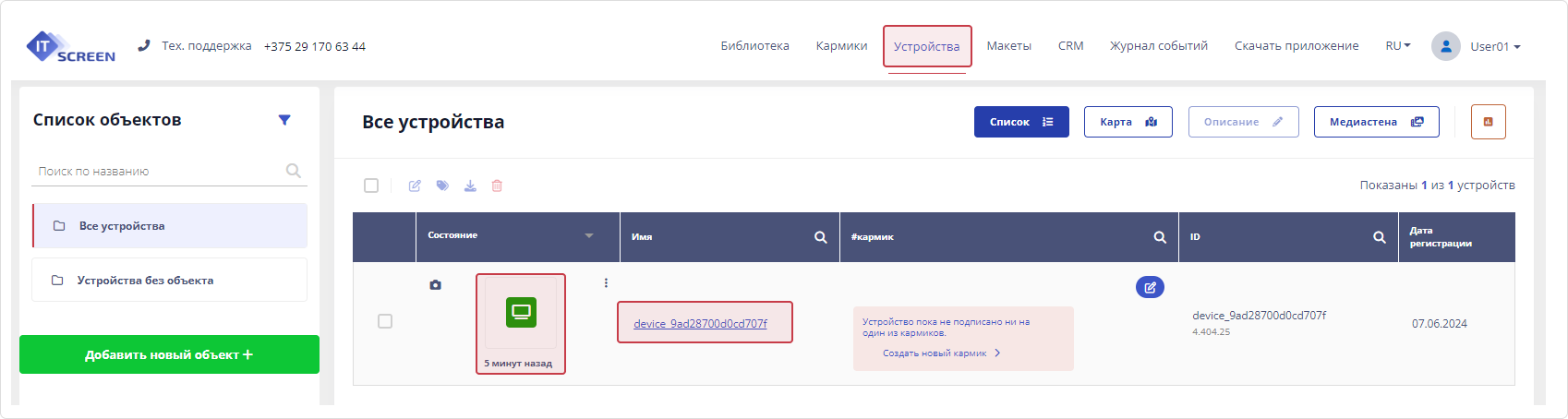Switch to Список view
Image resolution: width=1568 pixels, height=419 pixels.
tap(1021, 122)
